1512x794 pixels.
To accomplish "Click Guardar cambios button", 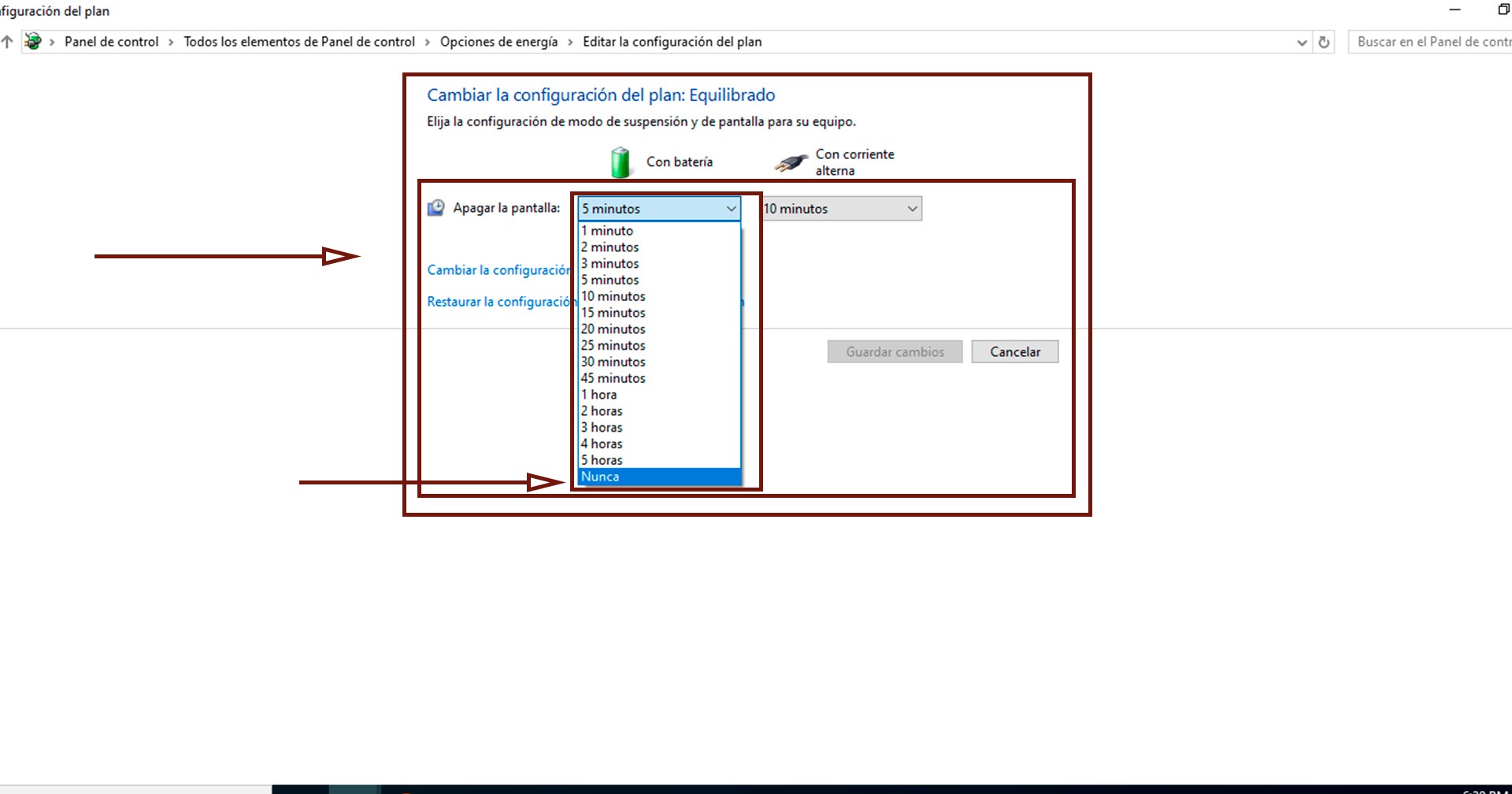I will point(895,352).
